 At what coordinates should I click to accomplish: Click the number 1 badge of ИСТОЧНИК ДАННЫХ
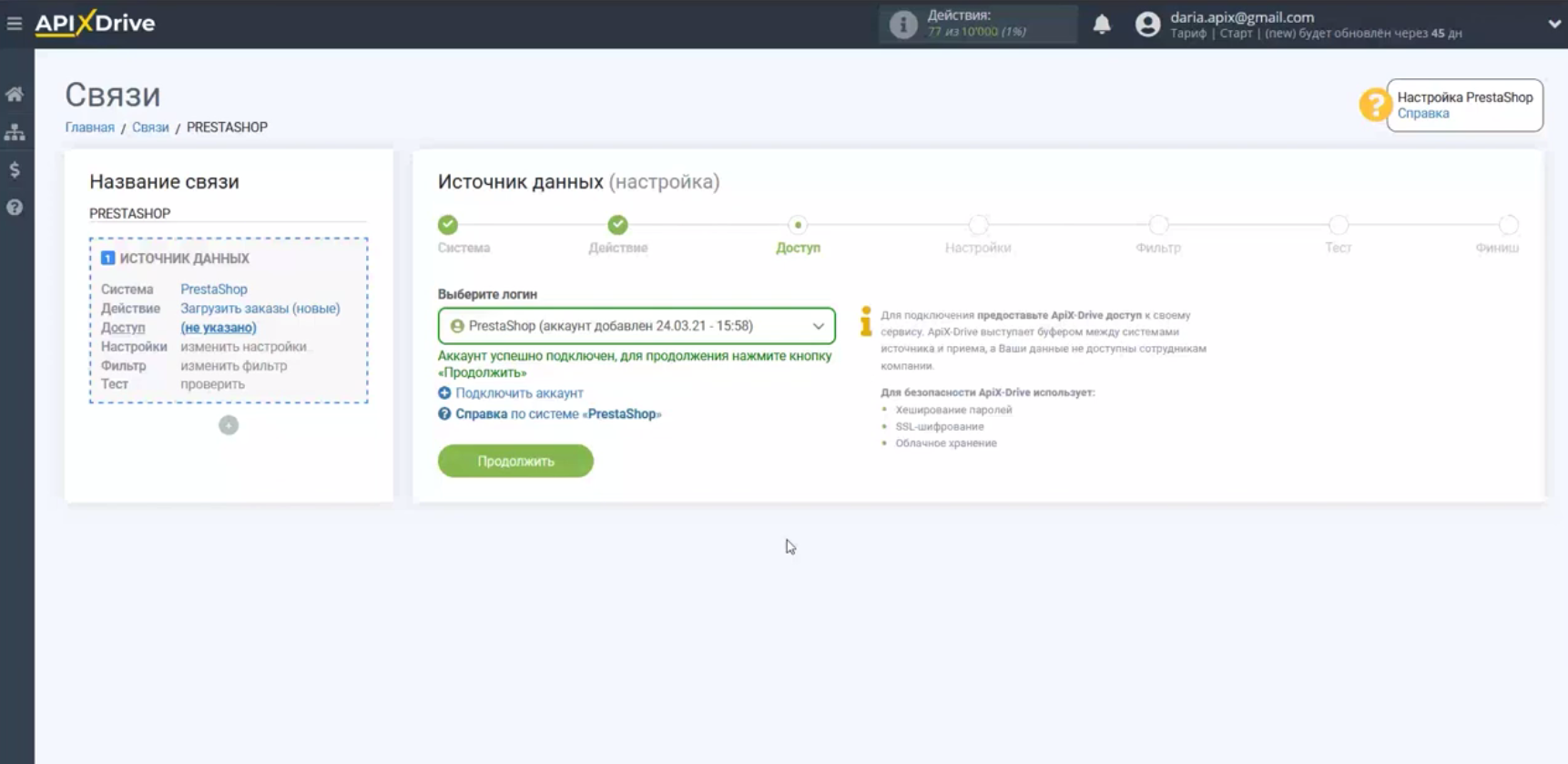(107, 259)
